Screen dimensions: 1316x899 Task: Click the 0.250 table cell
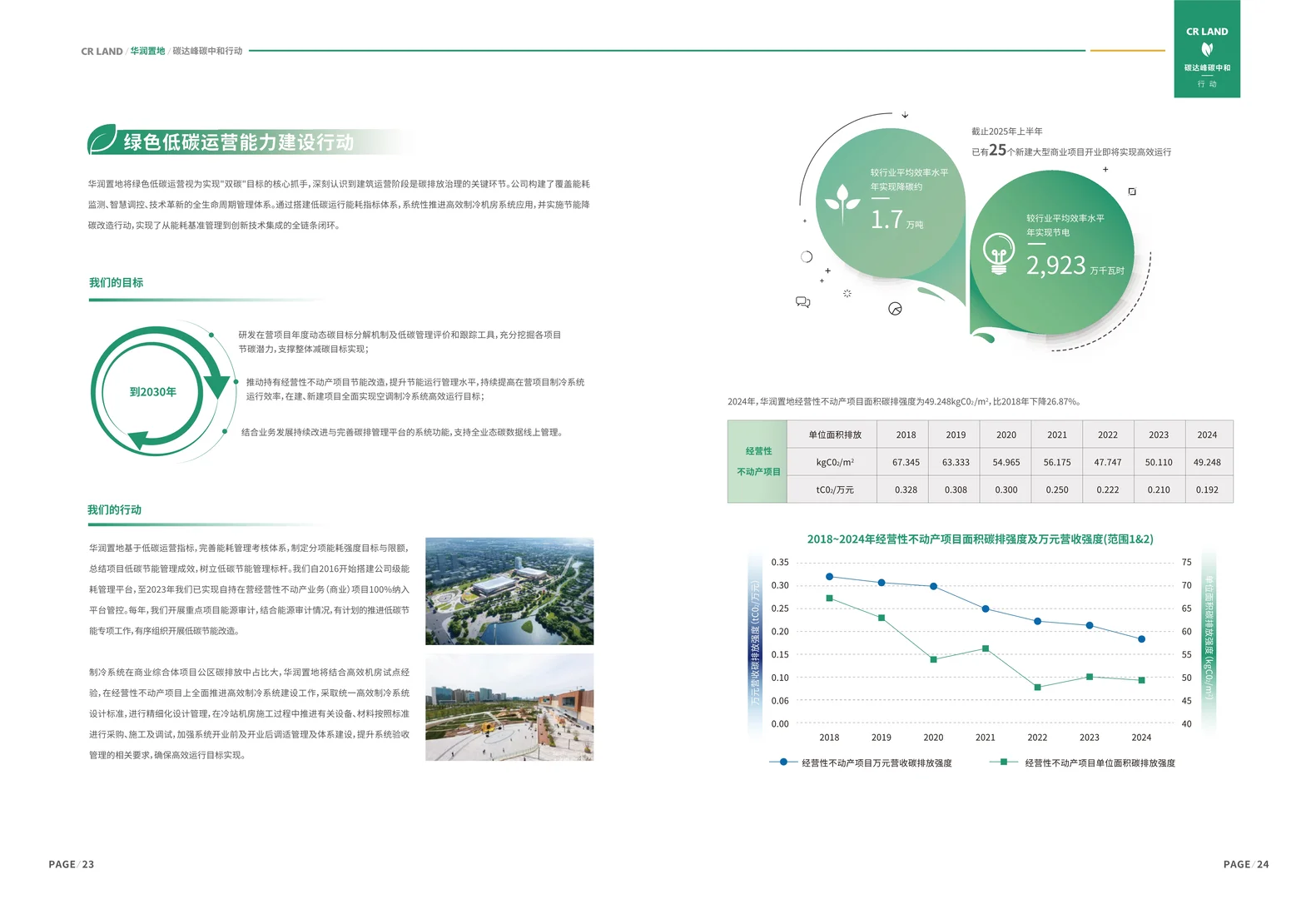[1057, 489]
